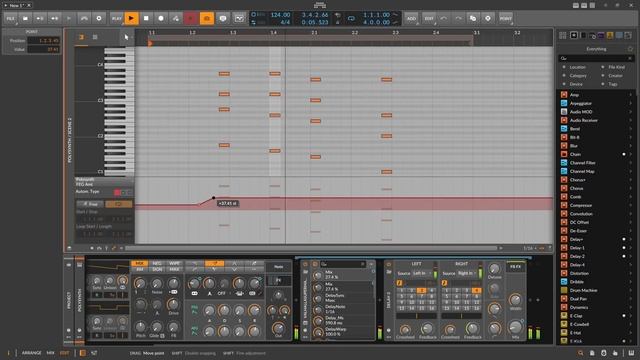Viewport: 640px width, 360px height.
Task: Select the pointer tool icon
Action: coord(127,37)
